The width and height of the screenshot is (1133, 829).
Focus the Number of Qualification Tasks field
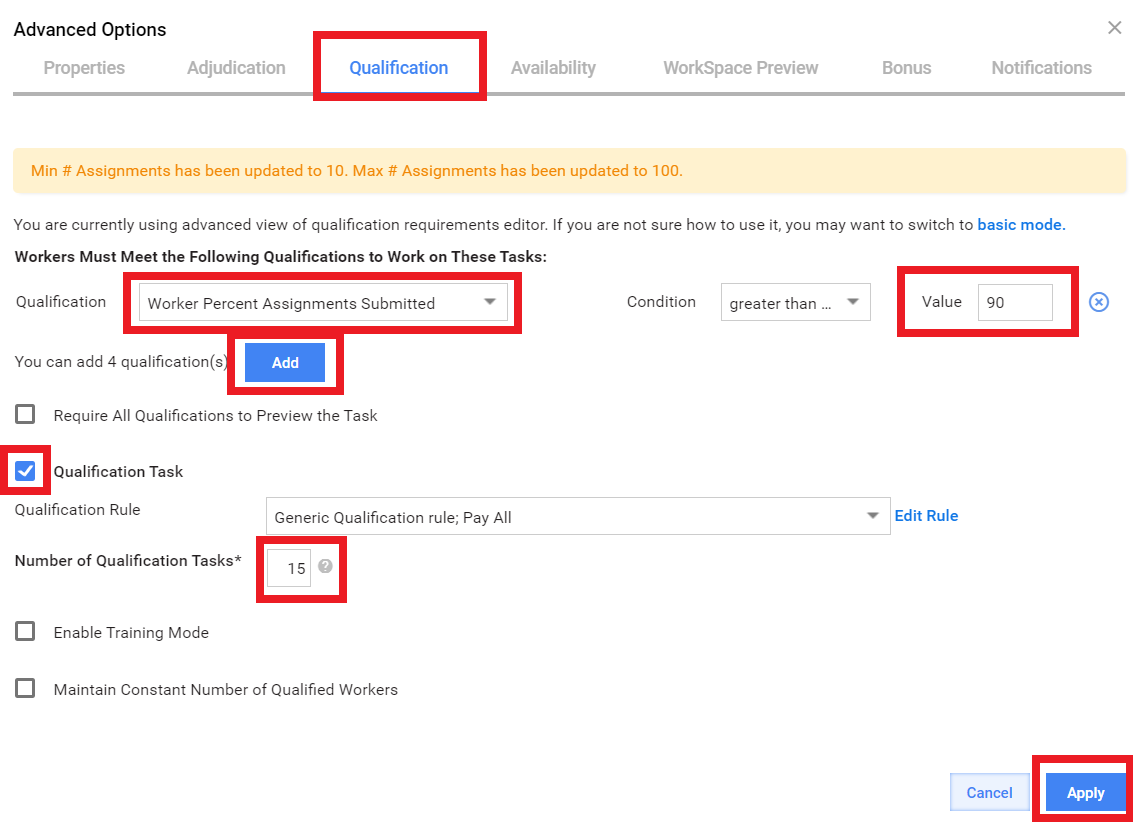pos(289,567)
